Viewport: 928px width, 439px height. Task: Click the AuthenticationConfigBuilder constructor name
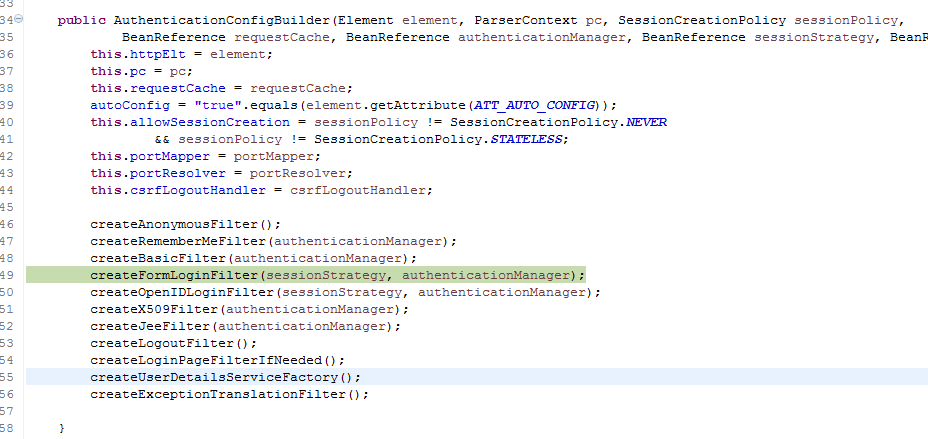point(222,20)
